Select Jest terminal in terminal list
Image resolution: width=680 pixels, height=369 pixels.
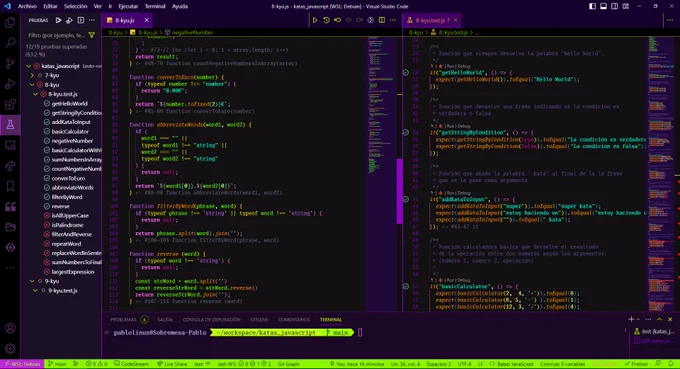pos(654,331)
